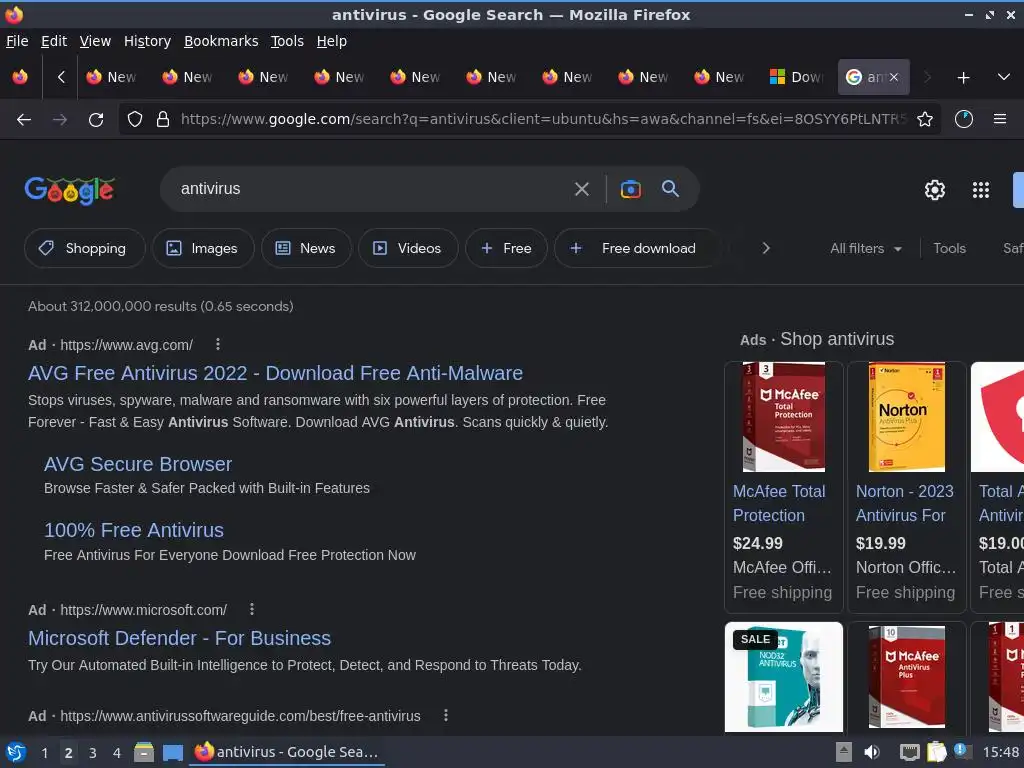Go back to the previous page

point(24,120)
